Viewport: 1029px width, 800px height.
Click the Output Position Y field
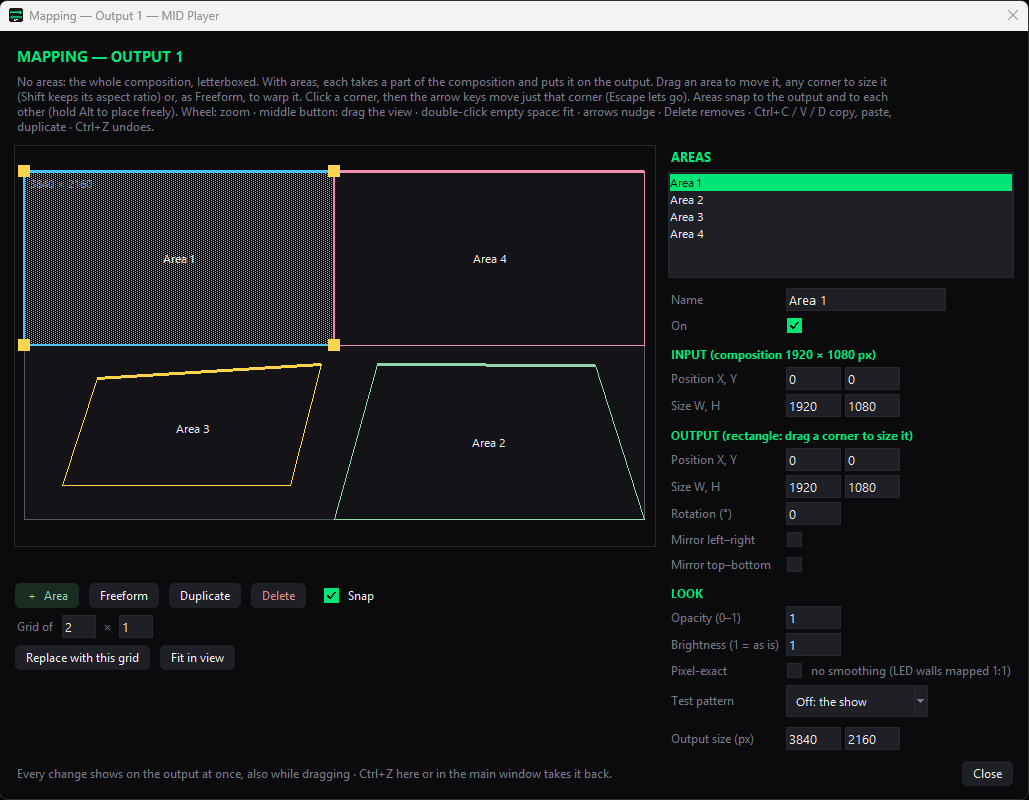[x=872, y=460]
